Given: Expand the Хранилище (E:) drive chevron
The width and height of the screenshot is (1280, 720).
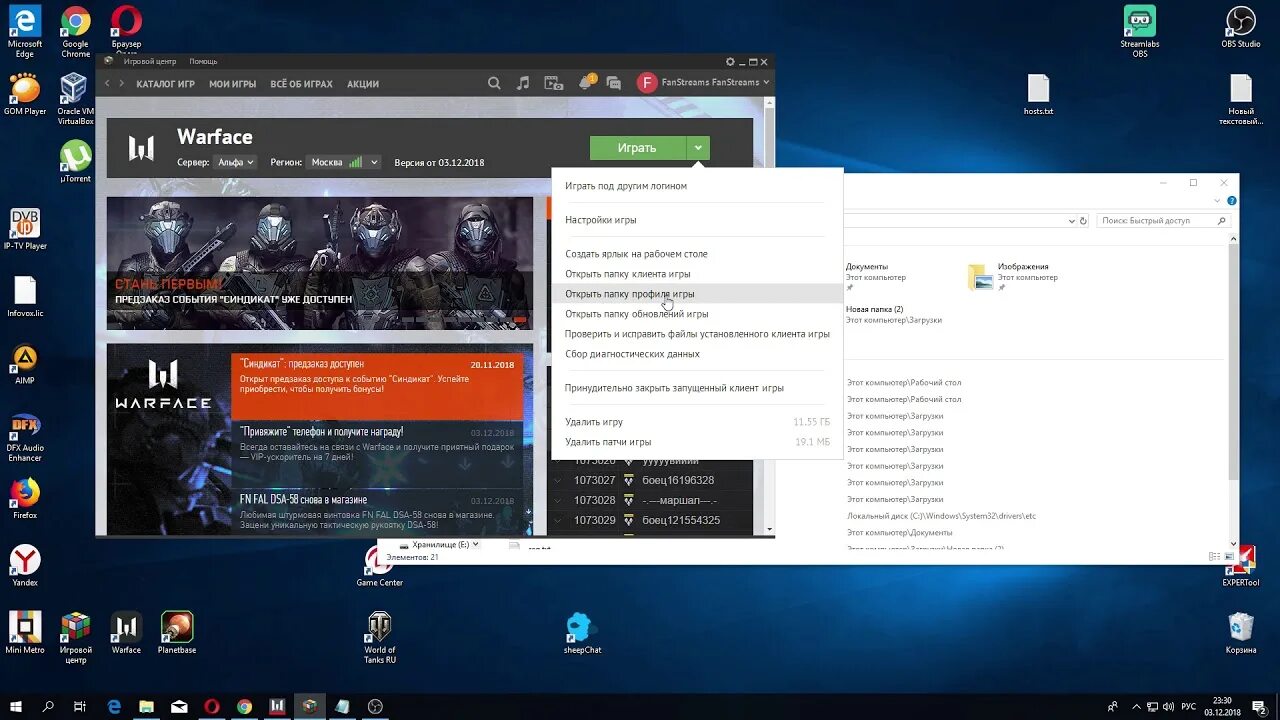Looking at the screenshot, I should 475,544.
